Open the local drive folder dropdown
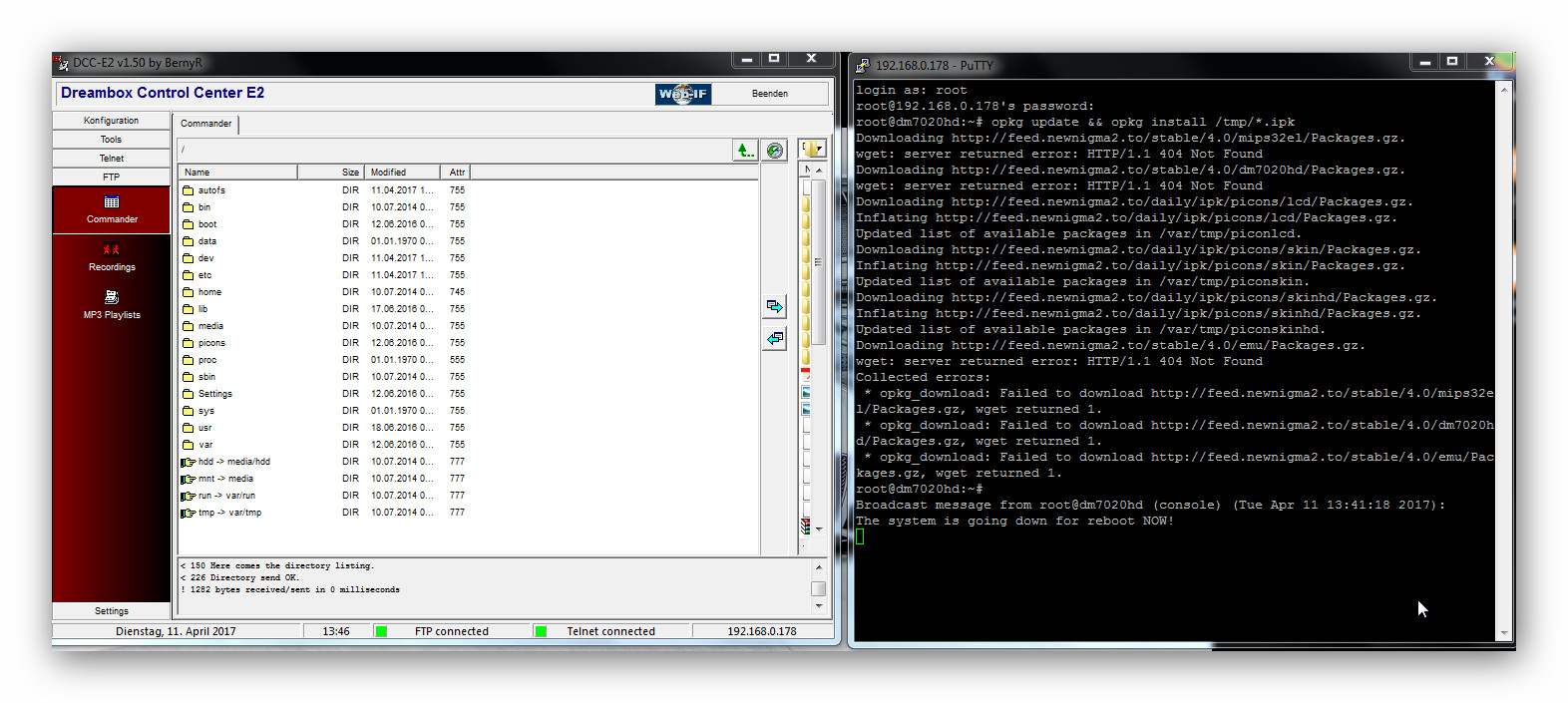1568x703 pixels. 812,150
